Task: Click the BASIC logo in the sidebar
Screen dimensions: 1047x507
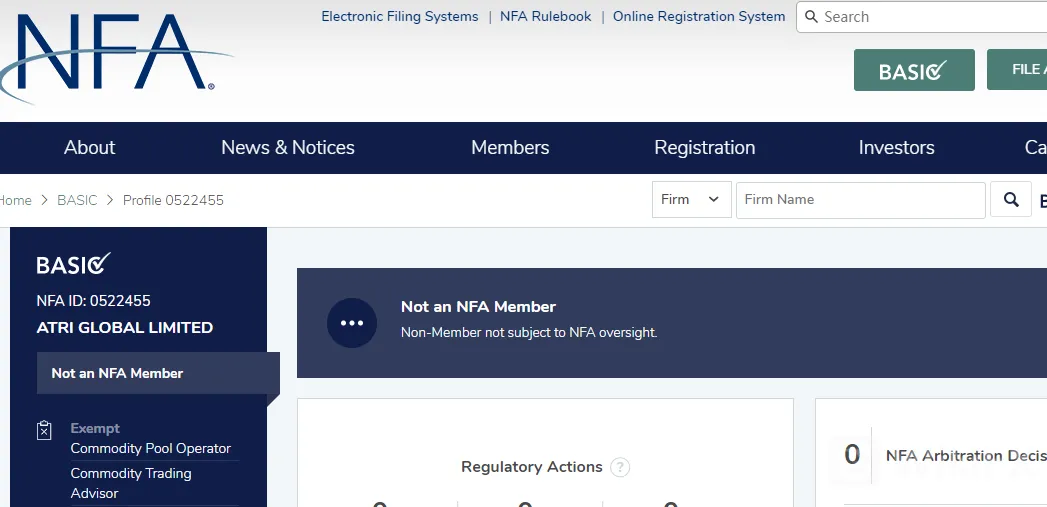Action: [x=73, y=264]
